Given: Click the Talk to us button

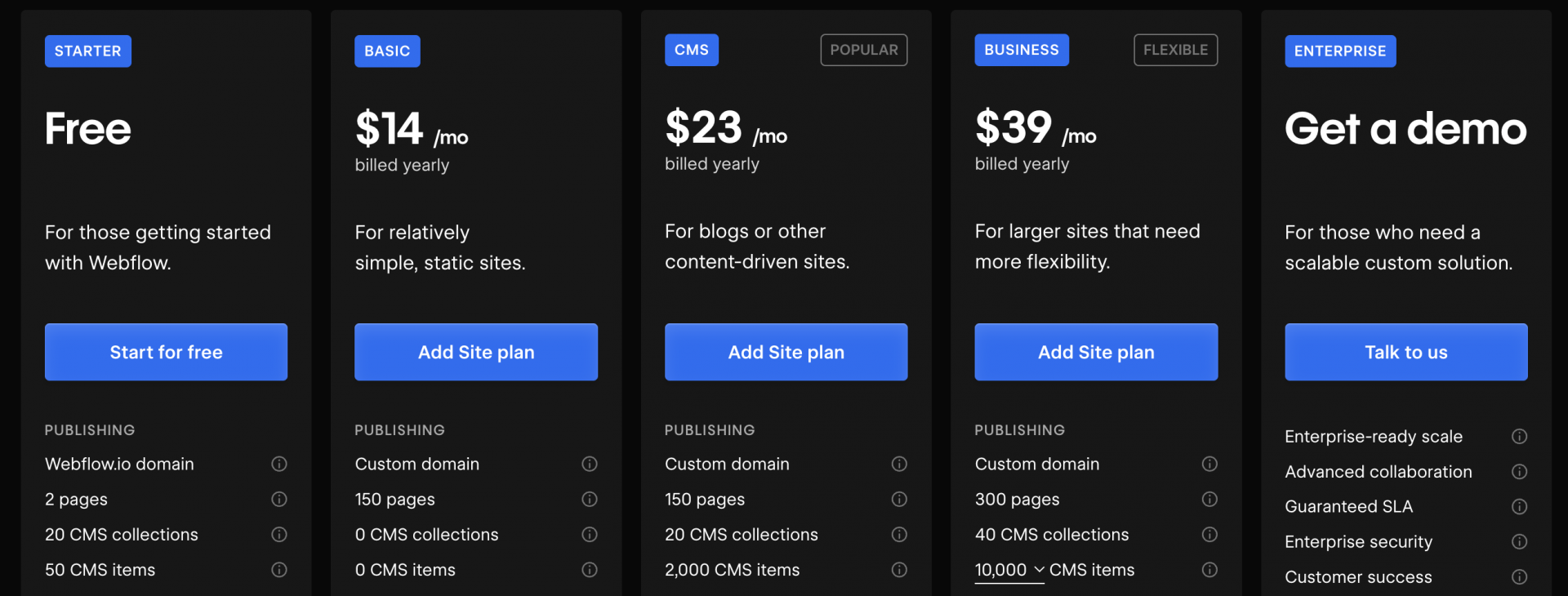Looking at the screenshot, I should tap(1405, 352).
